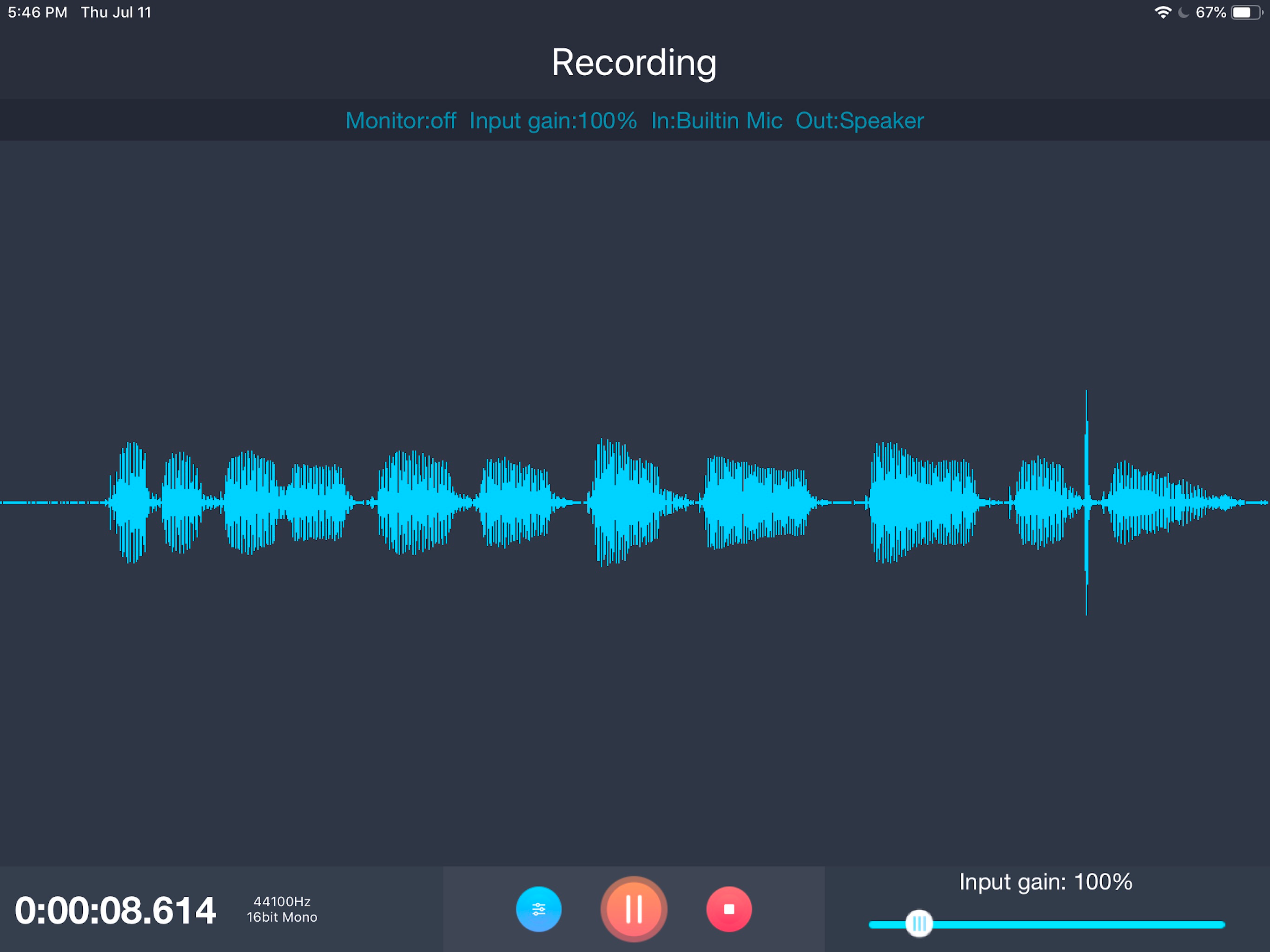The width and height of the screenshot is (1270, 952).
Task: Tap the 44100Hz 16bit Mono format label
Action: click(x=282, y=910)
